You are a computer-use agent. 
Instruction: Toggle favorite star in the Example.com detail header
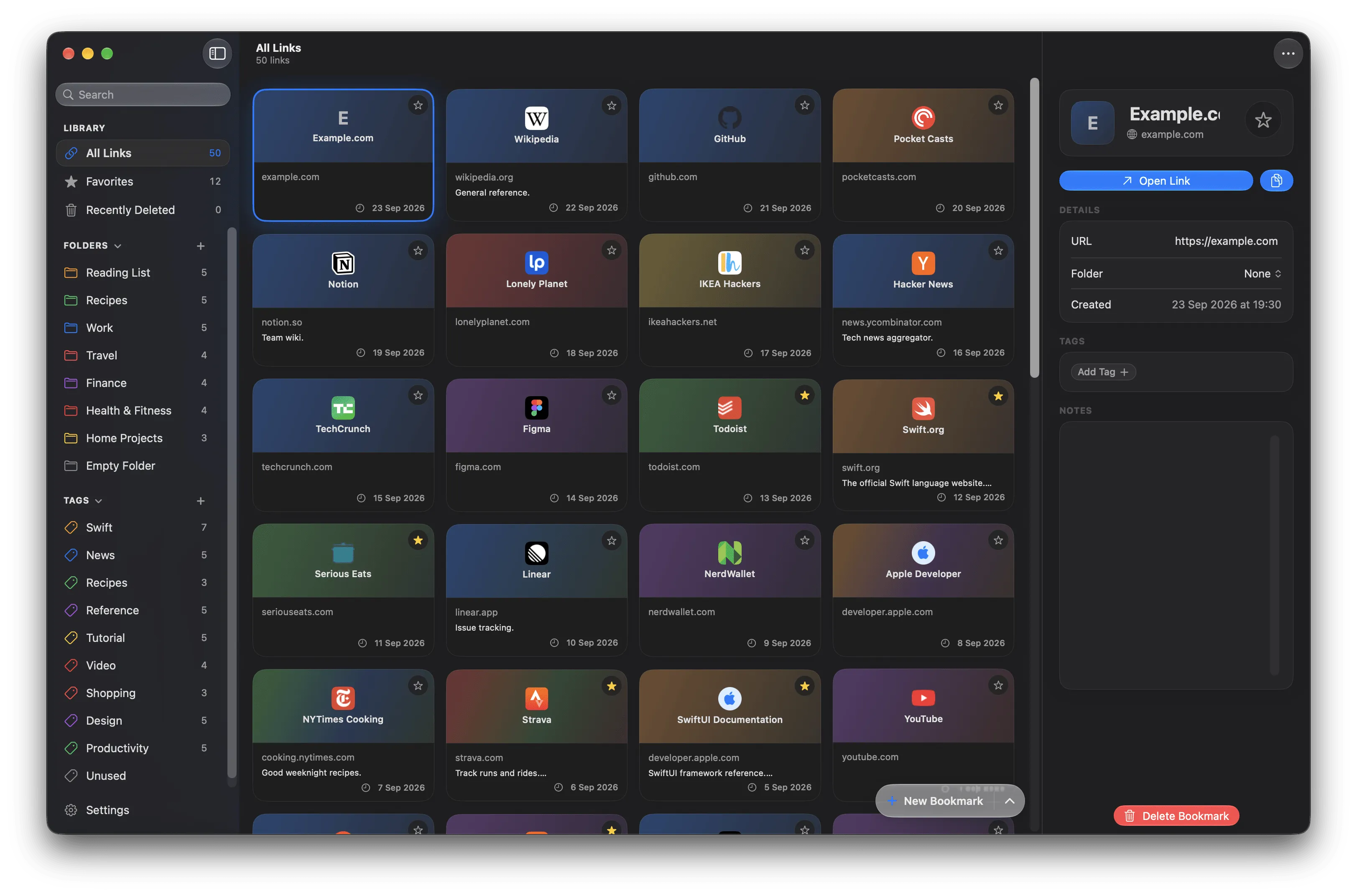tap(1263, 121)
